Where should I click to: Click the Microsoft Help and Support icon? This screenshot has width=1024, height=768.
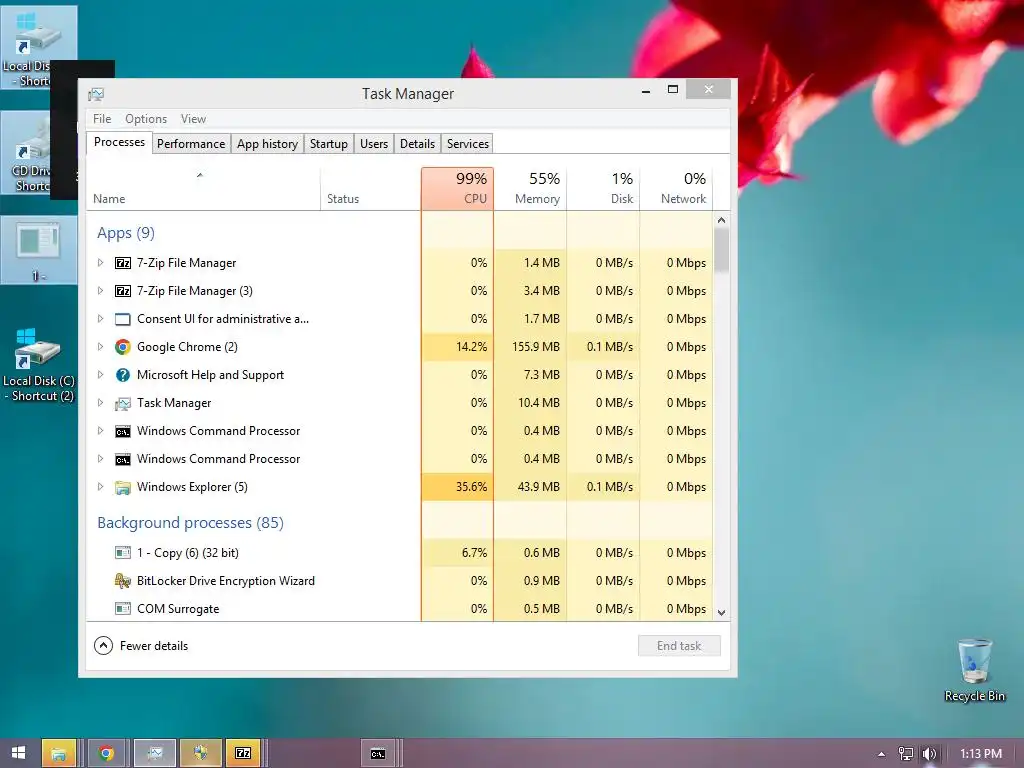[123, 375]
